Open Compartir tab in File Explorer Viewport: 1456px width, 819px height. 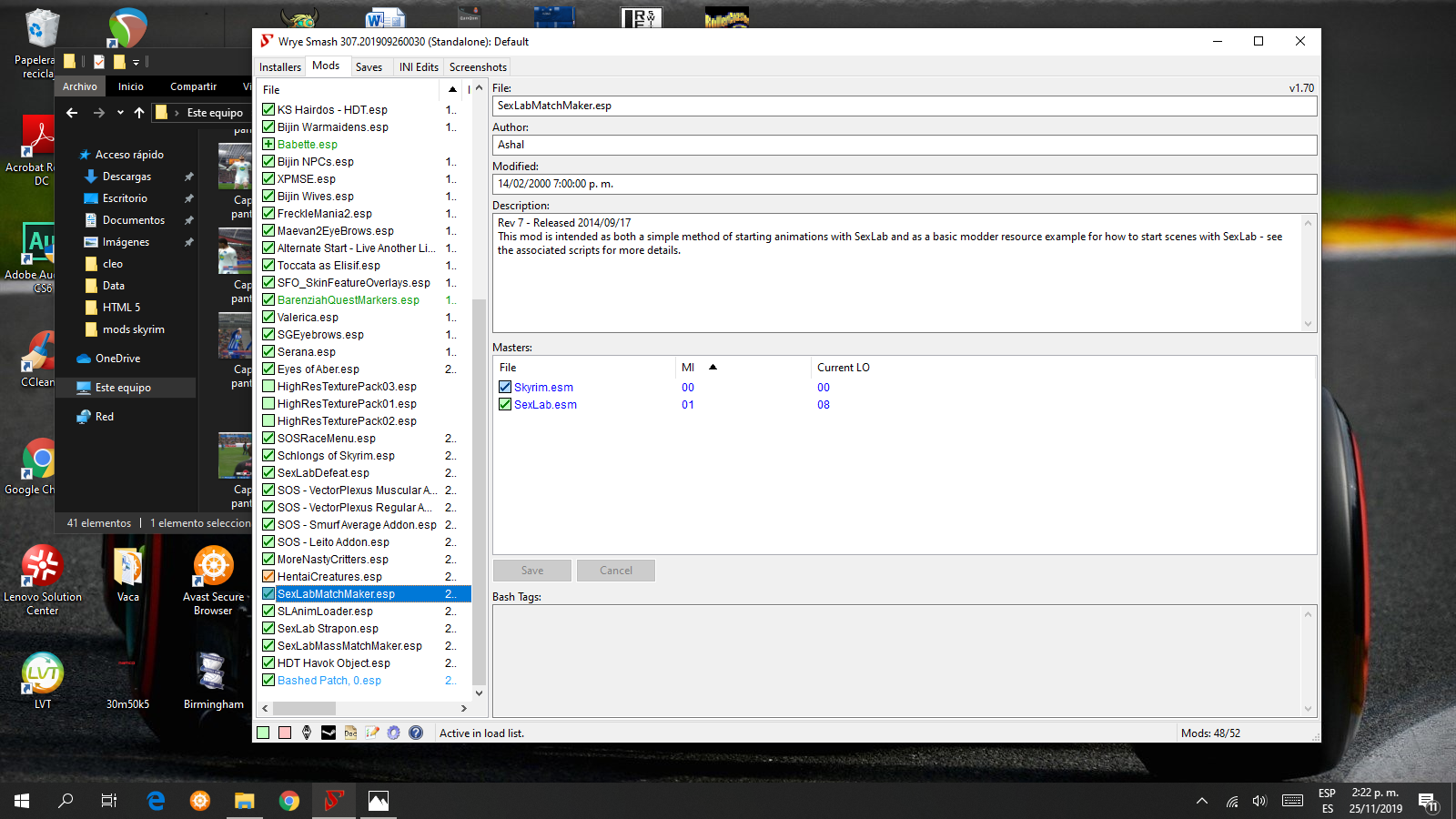point(193,86)
